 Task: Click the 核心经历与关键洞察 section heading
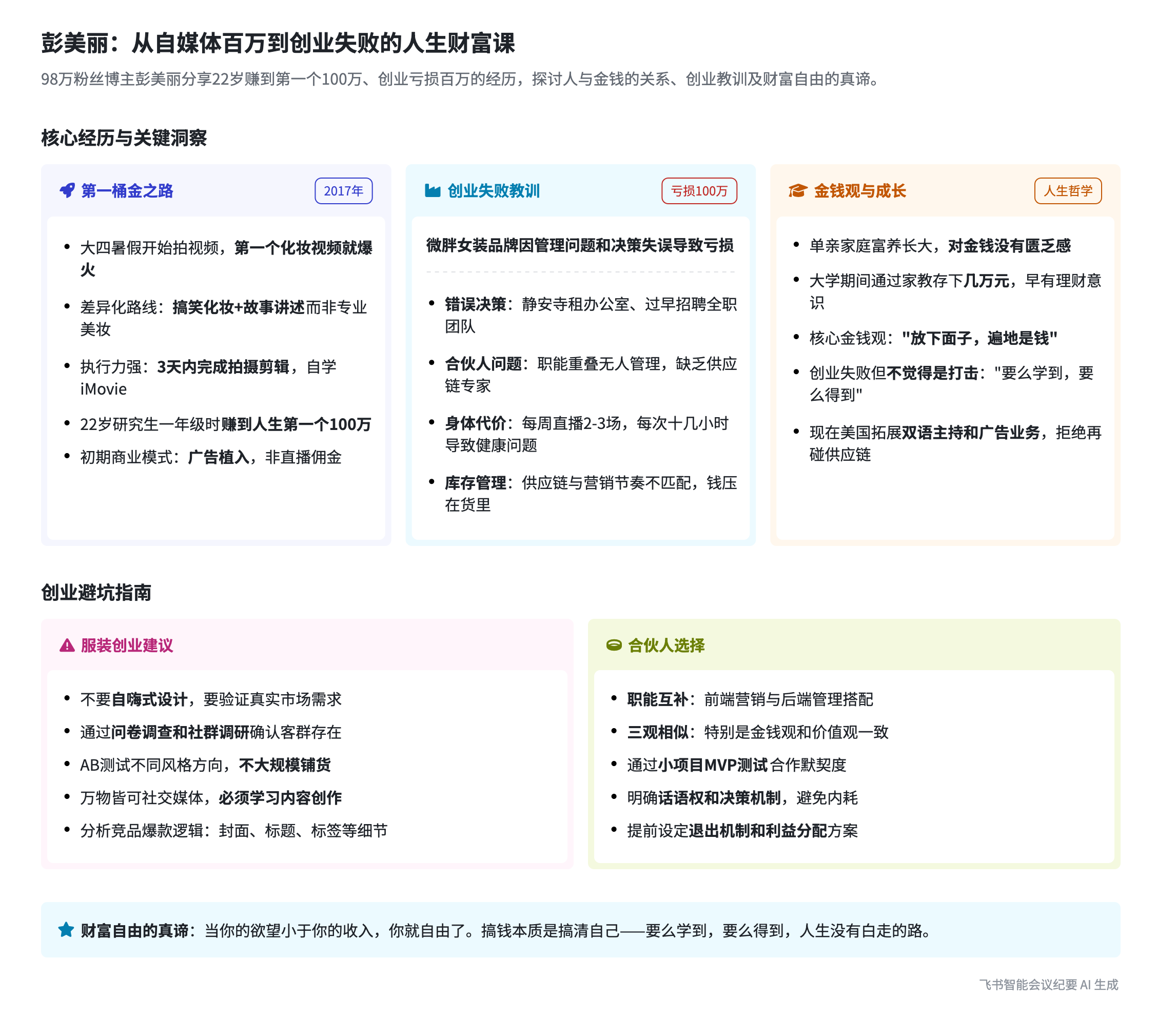pyautogui.click(x=124, y=138)
